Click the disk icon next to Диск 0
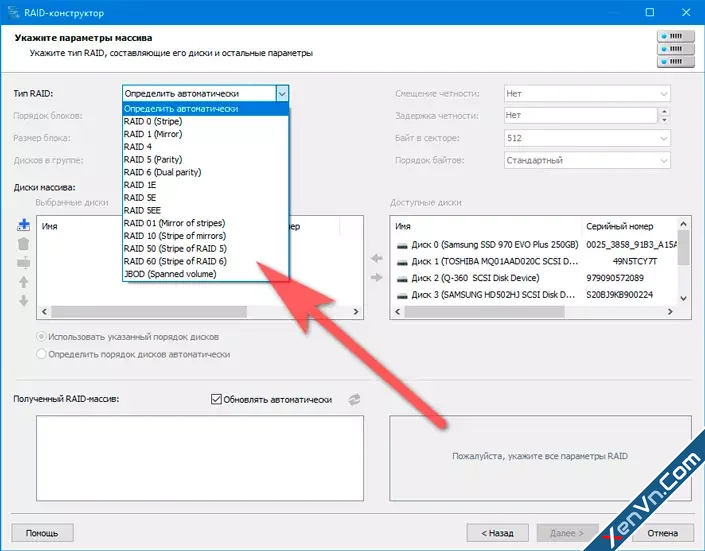This screenshot has height=551, width=705. (402, 246)
